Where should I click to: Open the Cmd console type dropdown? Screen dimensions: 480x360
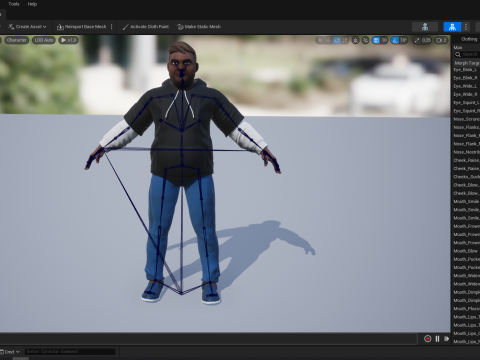coord(10,352)
